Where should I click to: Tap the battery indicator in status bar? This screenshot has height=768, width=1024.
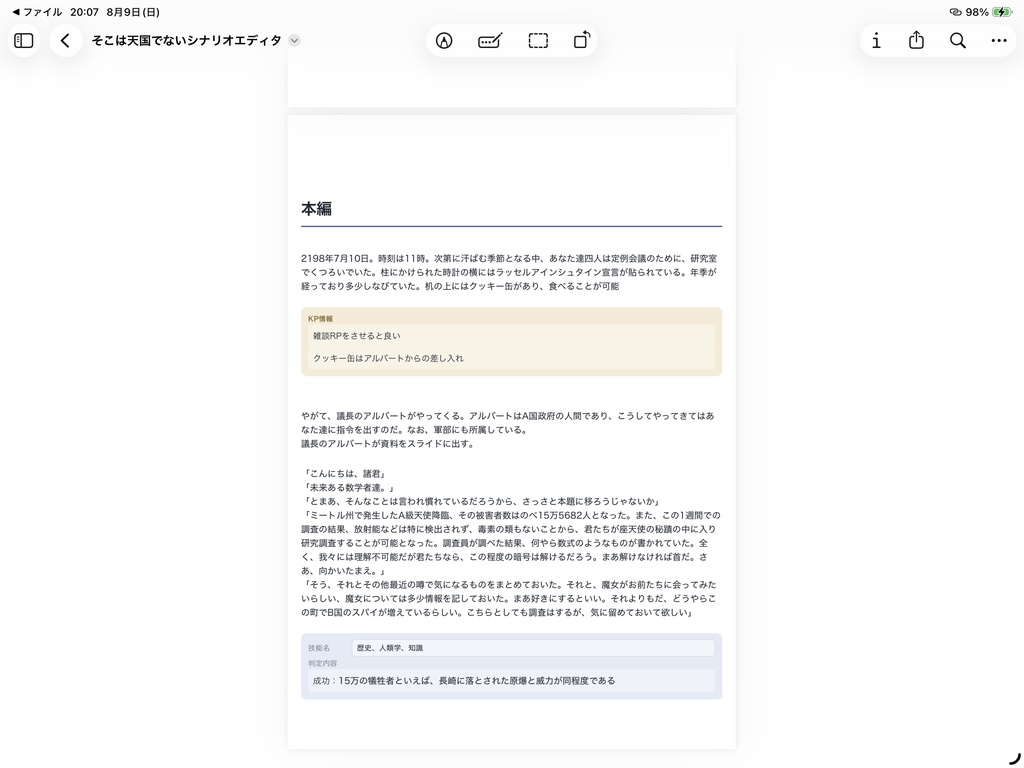point(1002,12)
